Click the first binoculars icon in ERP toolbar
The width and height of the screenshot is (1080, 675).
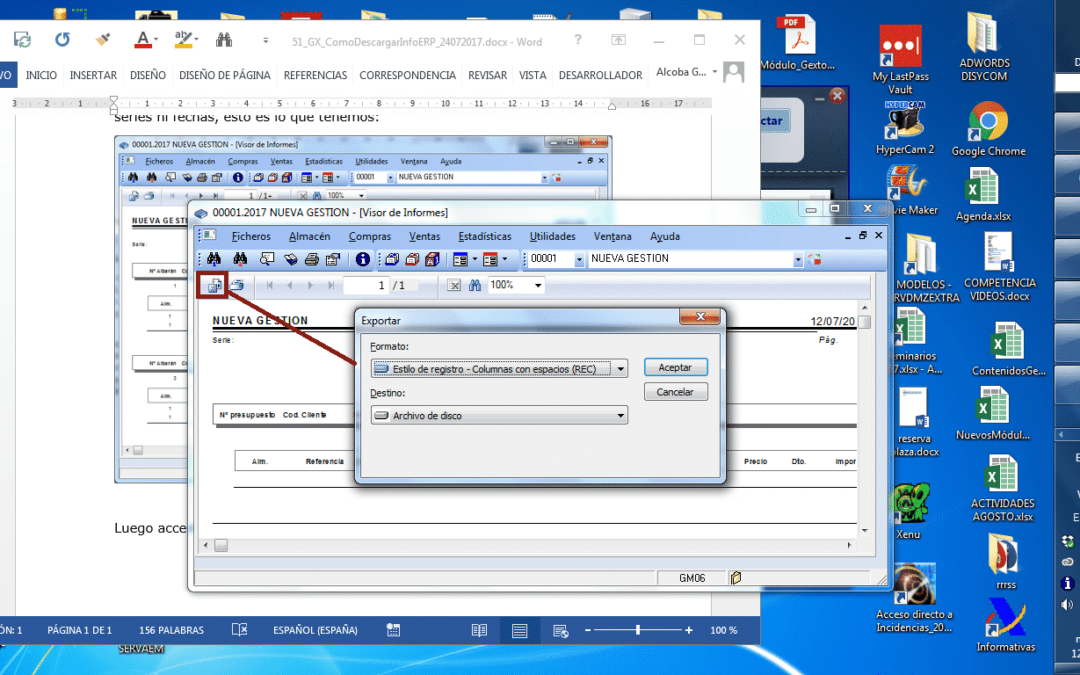(x=214, y=259)
